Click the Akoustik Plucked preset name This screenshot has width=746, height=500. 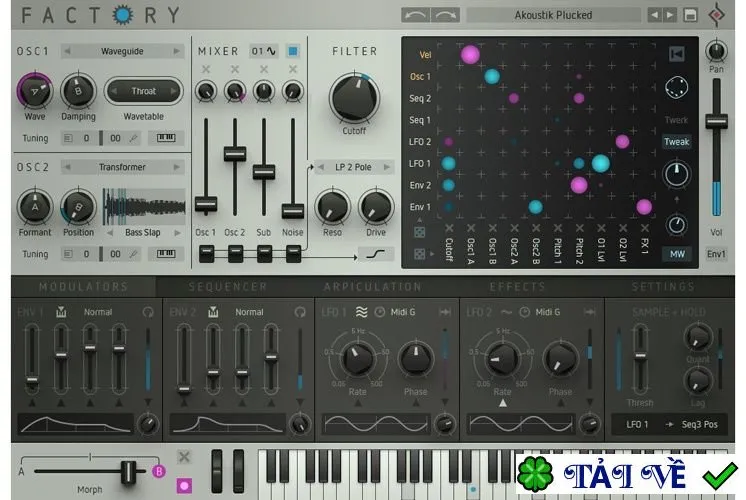(x=553, y=15)
